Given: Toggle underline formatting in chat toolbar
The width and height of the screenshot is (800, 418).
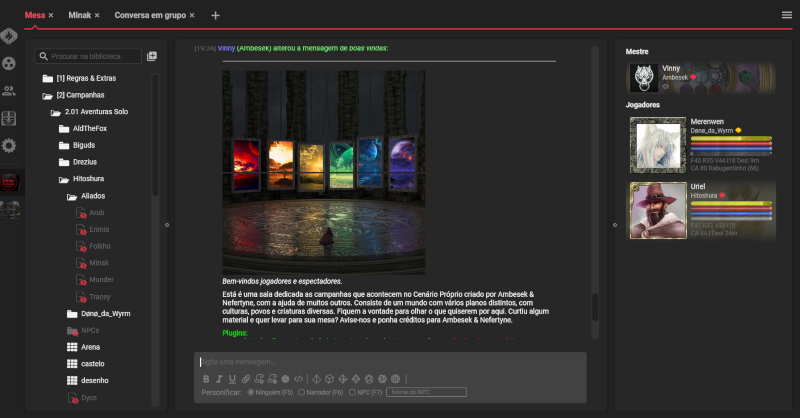Looking at the screenshot, I should click(233, 379).
